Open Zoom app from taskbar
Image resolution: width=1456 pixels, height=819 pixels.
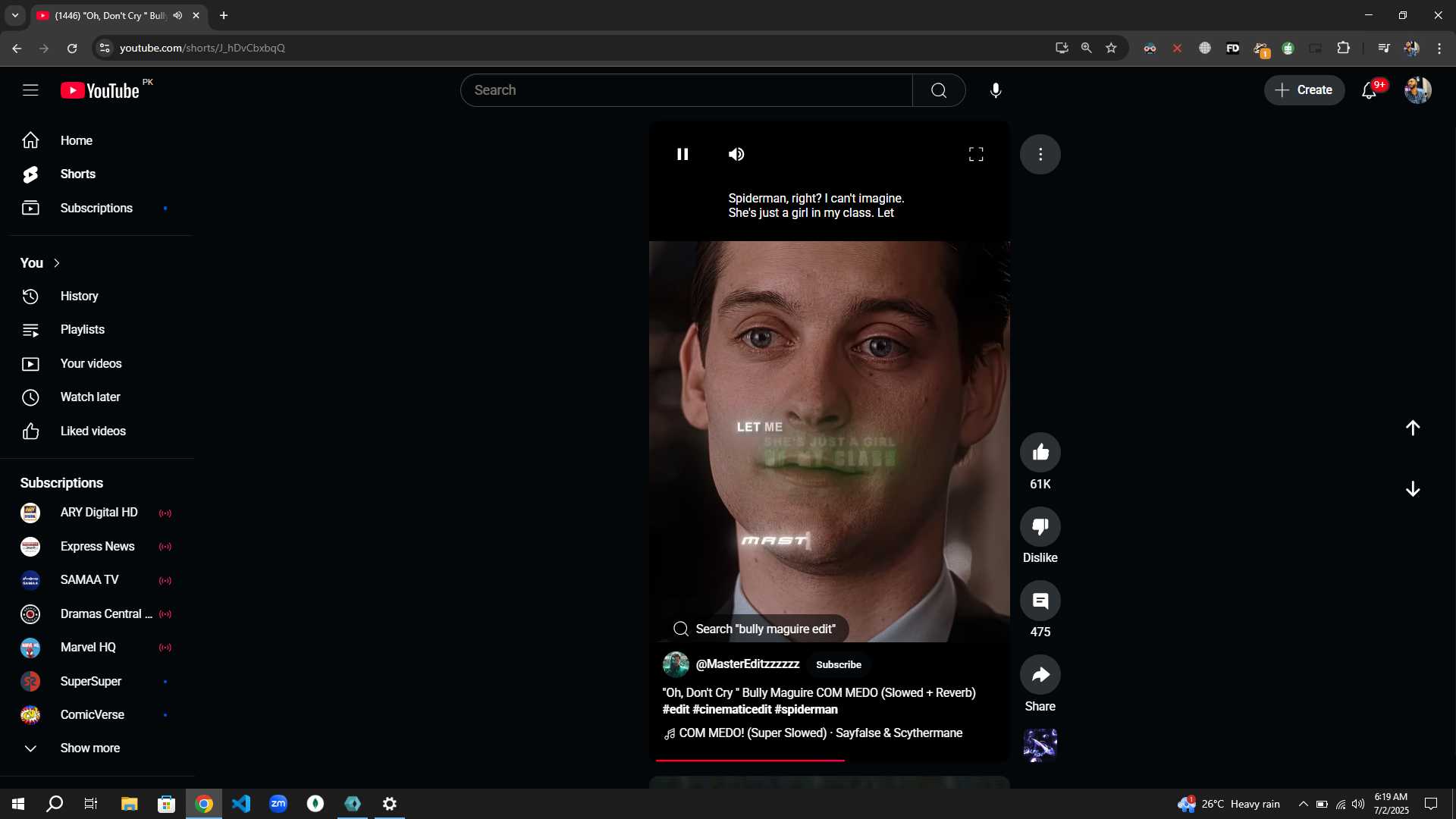click(278, 804)
